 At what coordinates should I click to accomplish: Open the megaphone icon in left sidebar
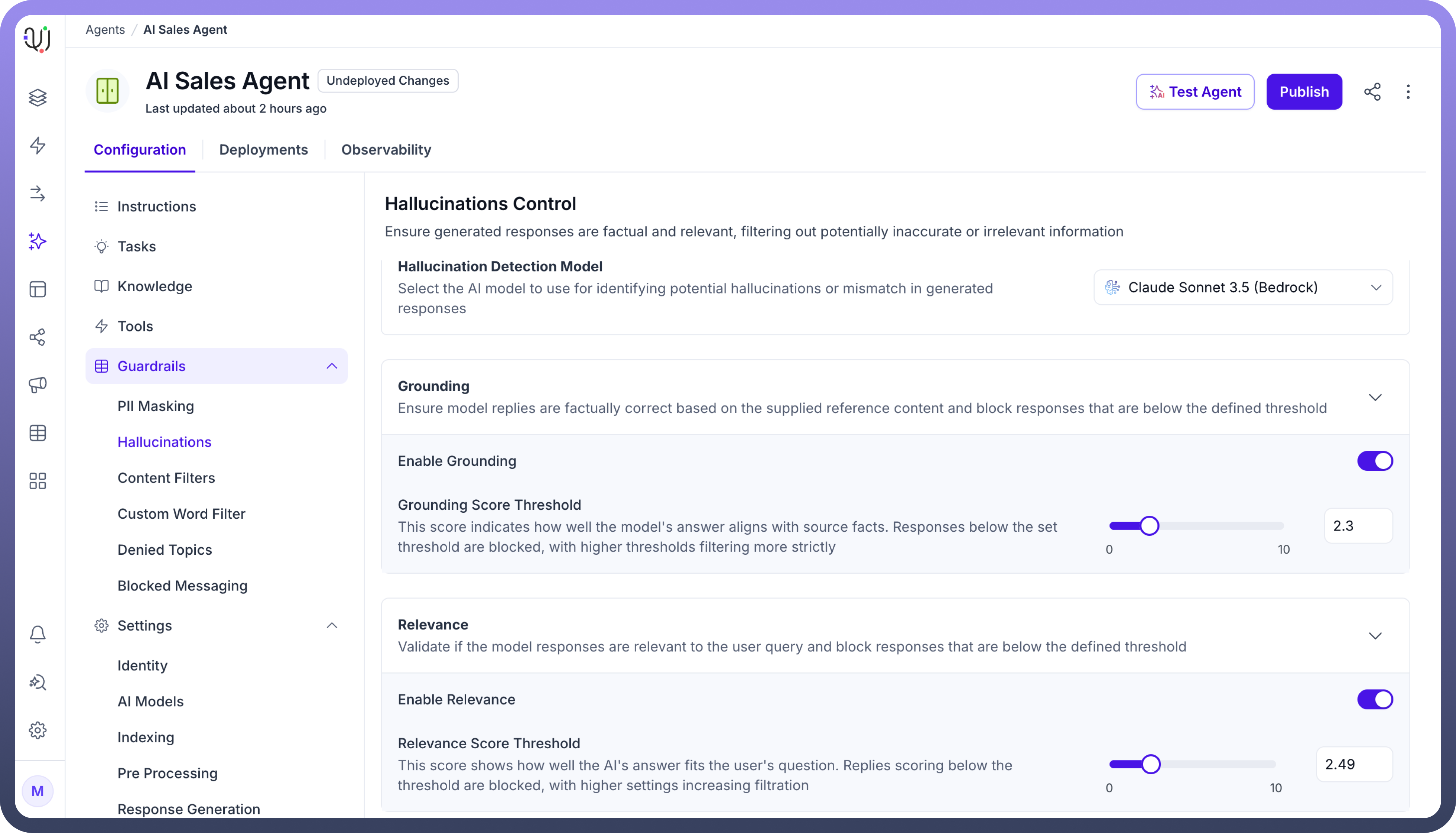38,385
